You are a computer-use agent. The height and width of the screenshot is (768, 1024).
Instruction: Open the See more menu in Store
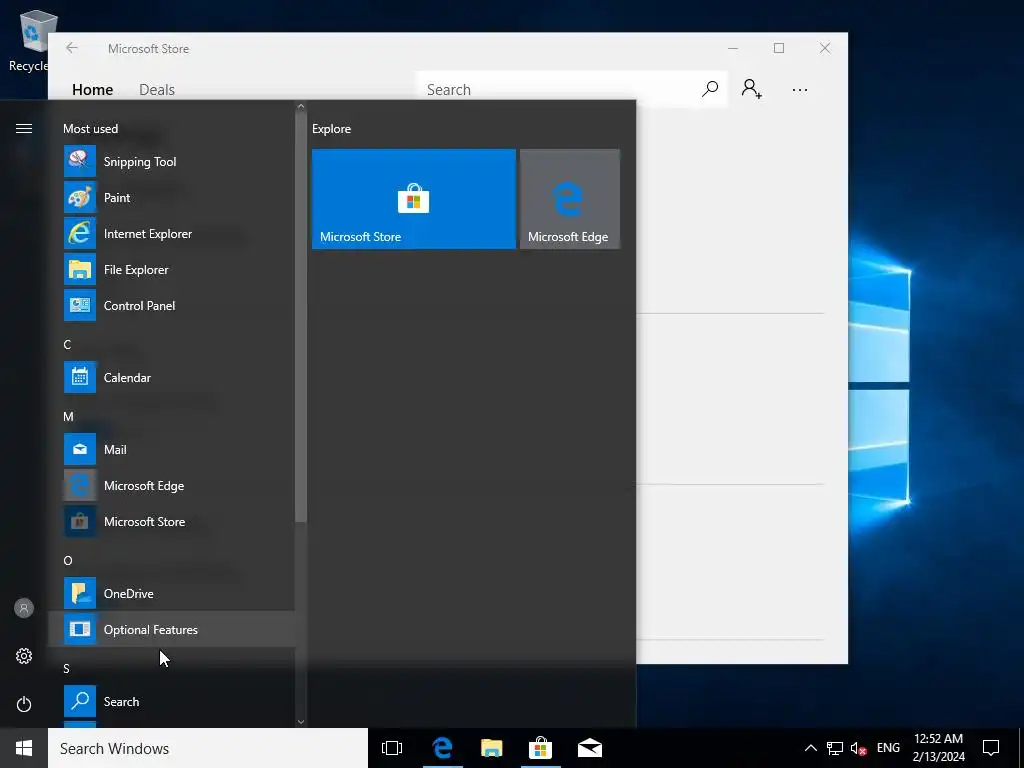[799, 89]
